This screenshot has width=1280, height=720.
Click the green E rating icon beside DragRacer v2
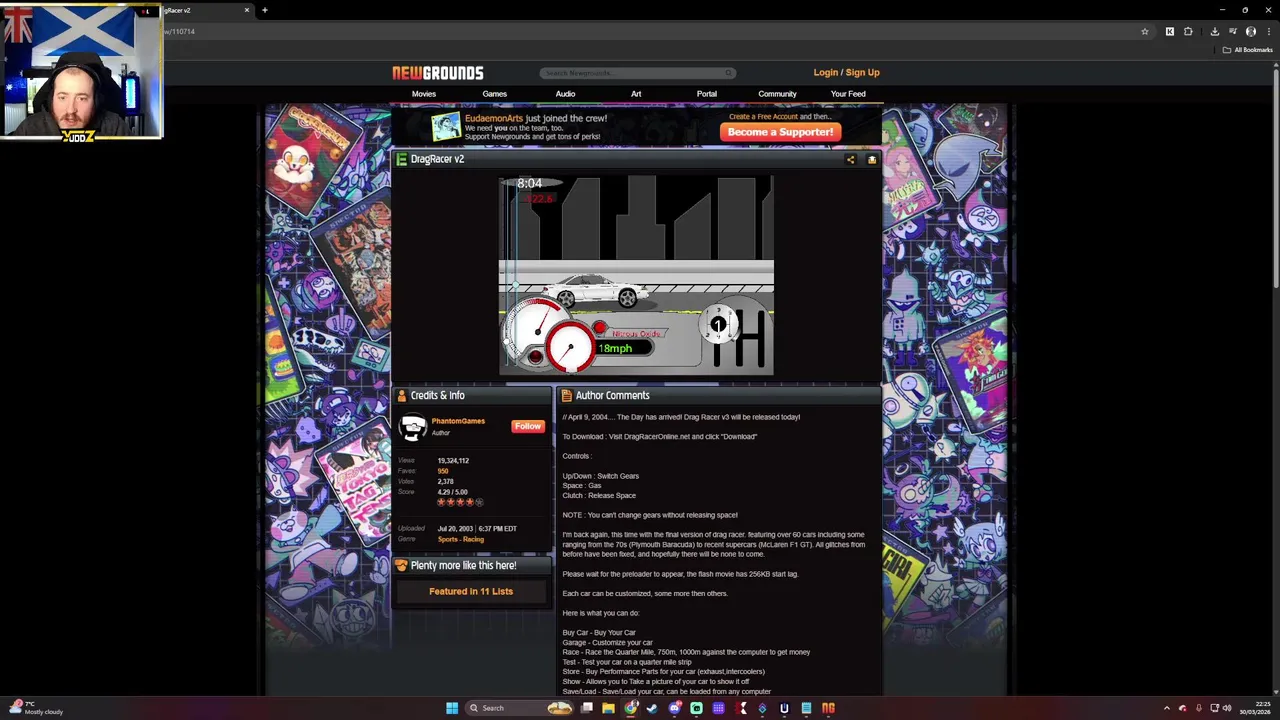click(401, 159)
